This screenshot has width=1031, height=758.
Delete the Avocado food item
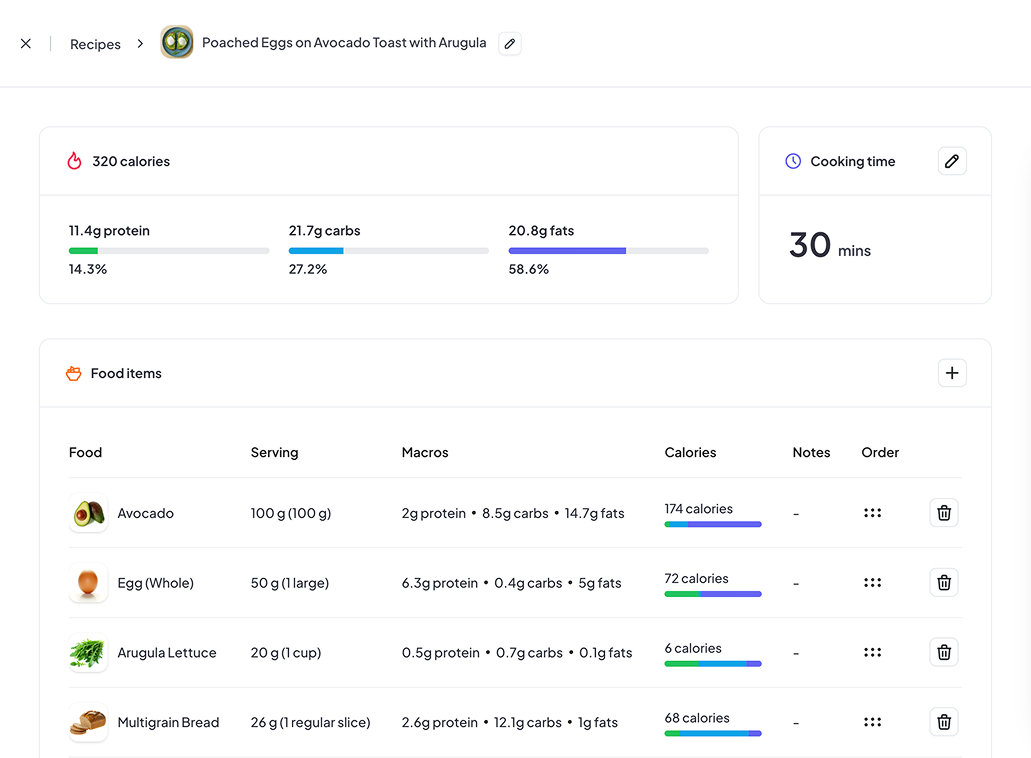pyautogui.click(x=944, y=513)
